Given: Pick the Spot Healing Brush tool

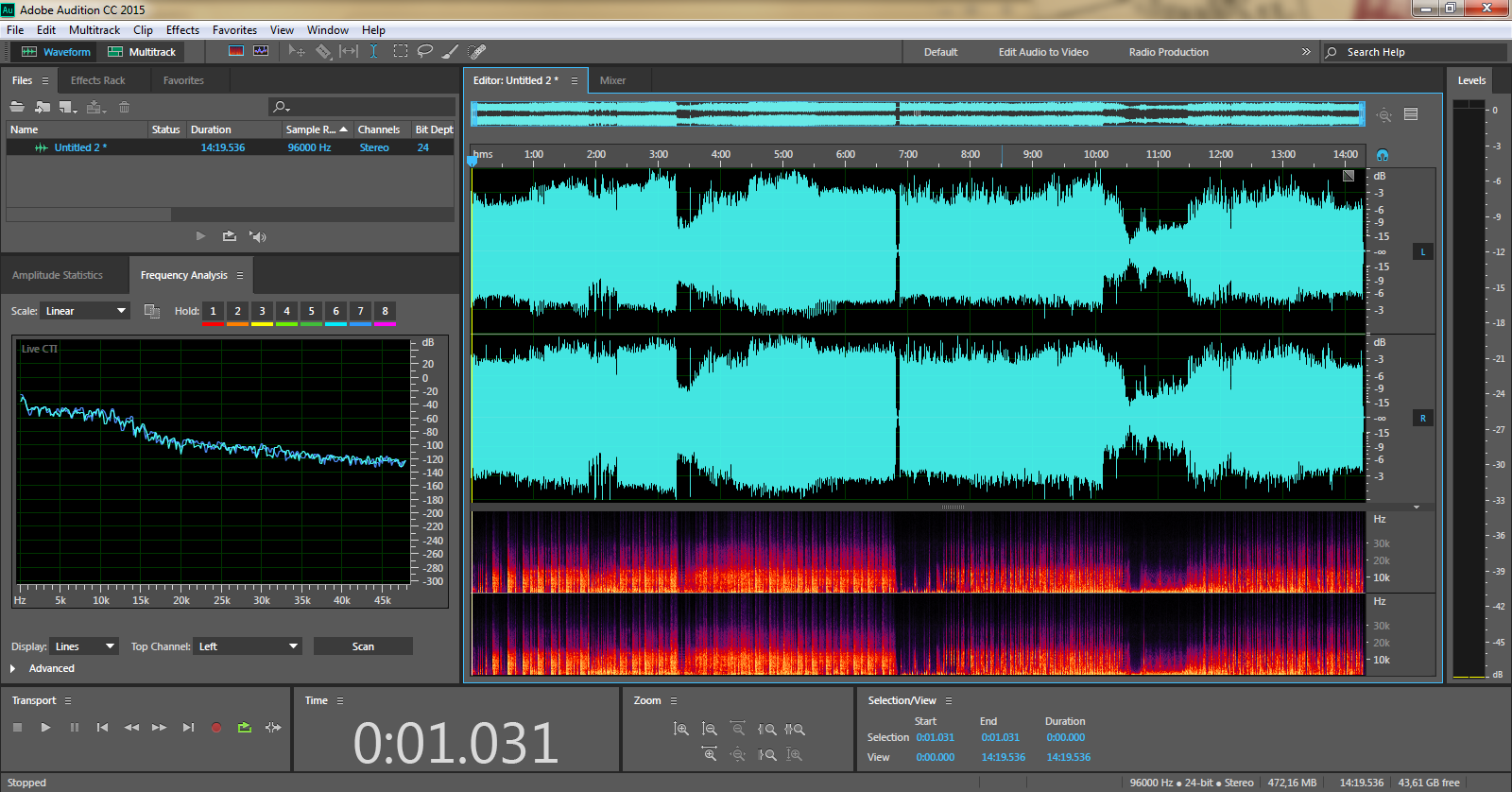Looking at the screenshot, I should pyautogui.click(x=477, y=51).
